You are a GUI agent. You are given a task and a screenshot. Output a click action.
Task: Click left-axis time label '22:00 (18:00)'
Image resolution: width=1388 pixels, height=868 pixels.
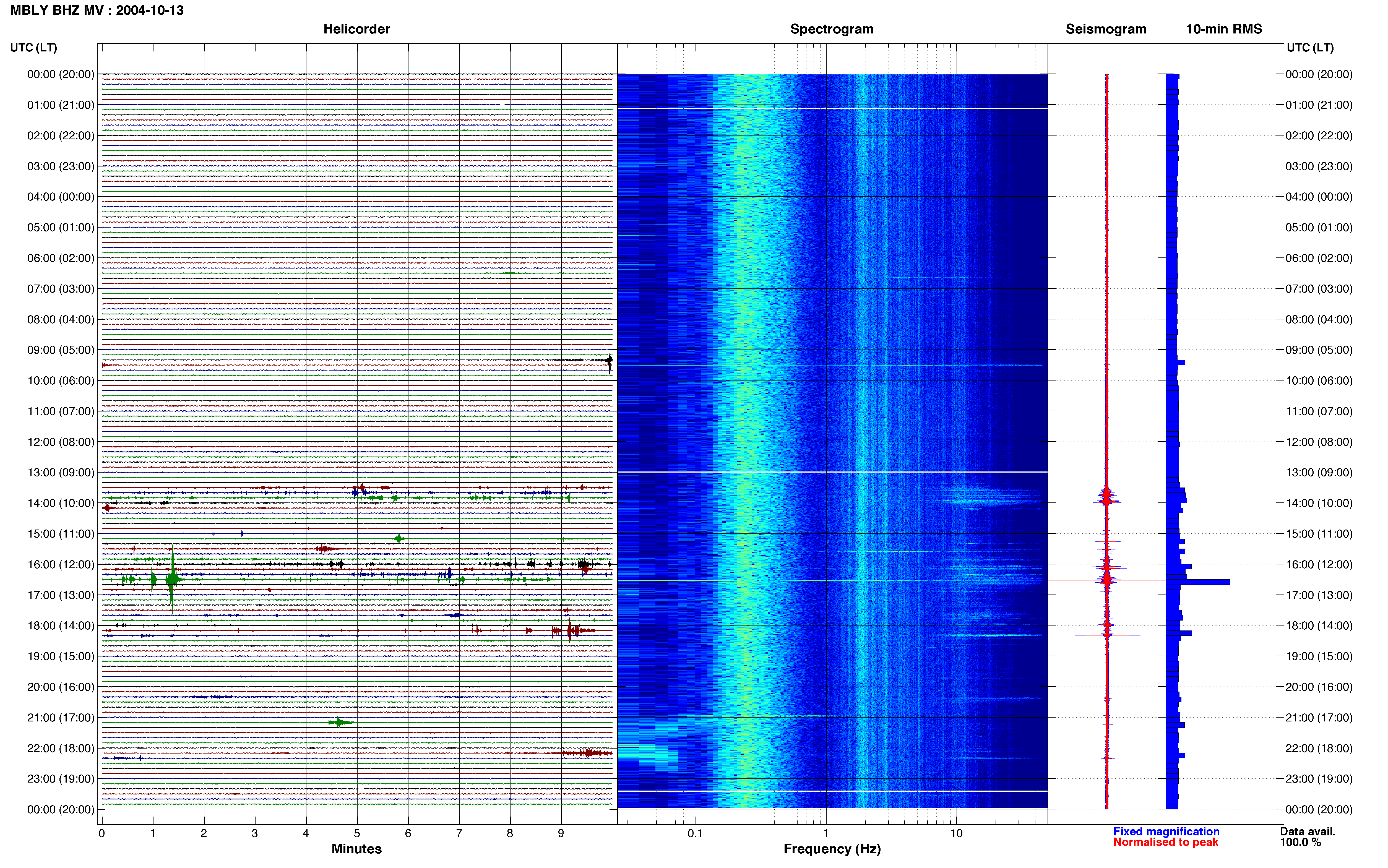click(61, 749)
